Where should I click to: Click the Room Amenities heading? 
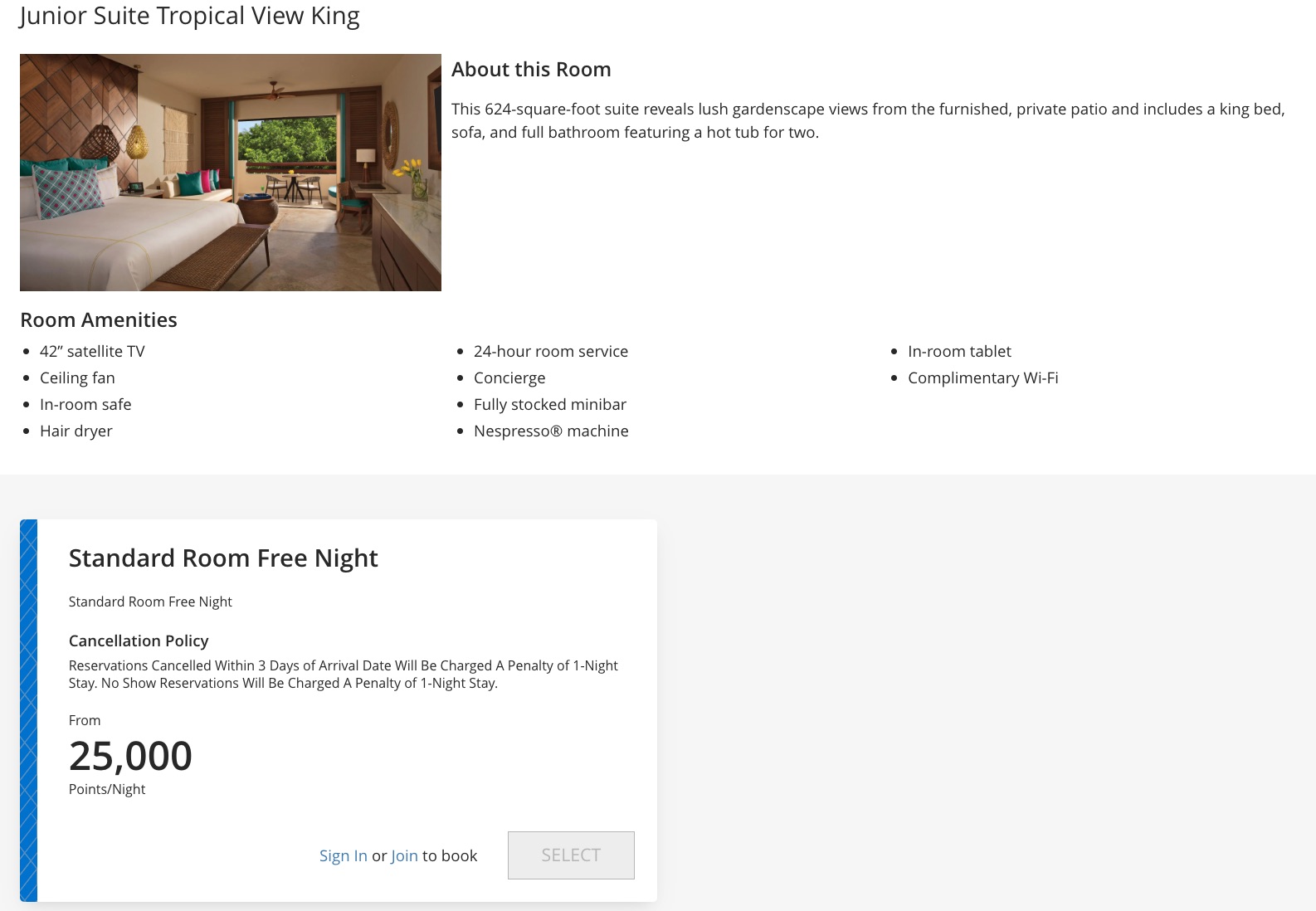99,319
